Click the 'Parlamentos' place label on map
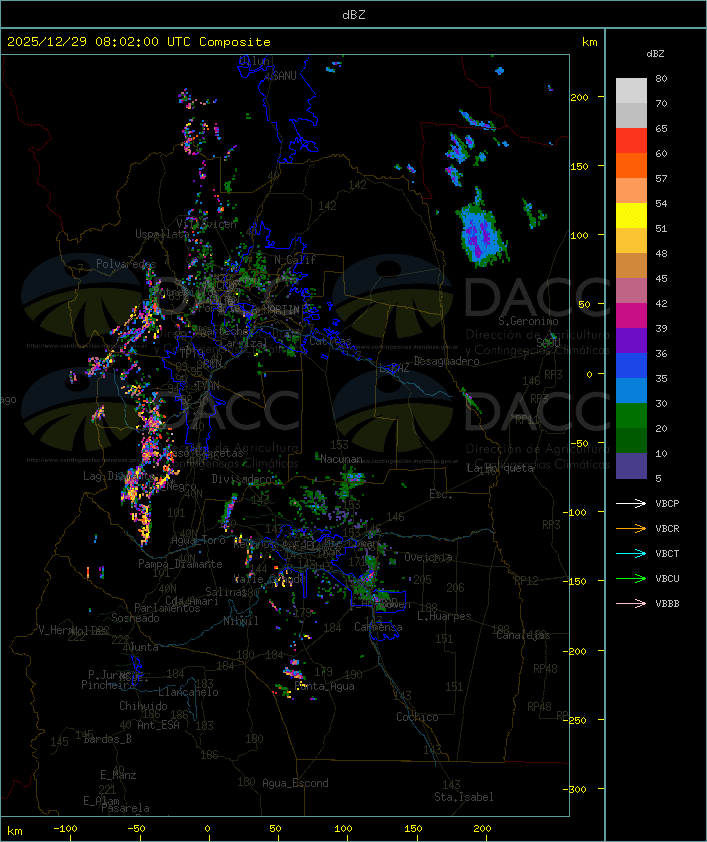This screenshot has height=842, width=707. pos(167,608)
